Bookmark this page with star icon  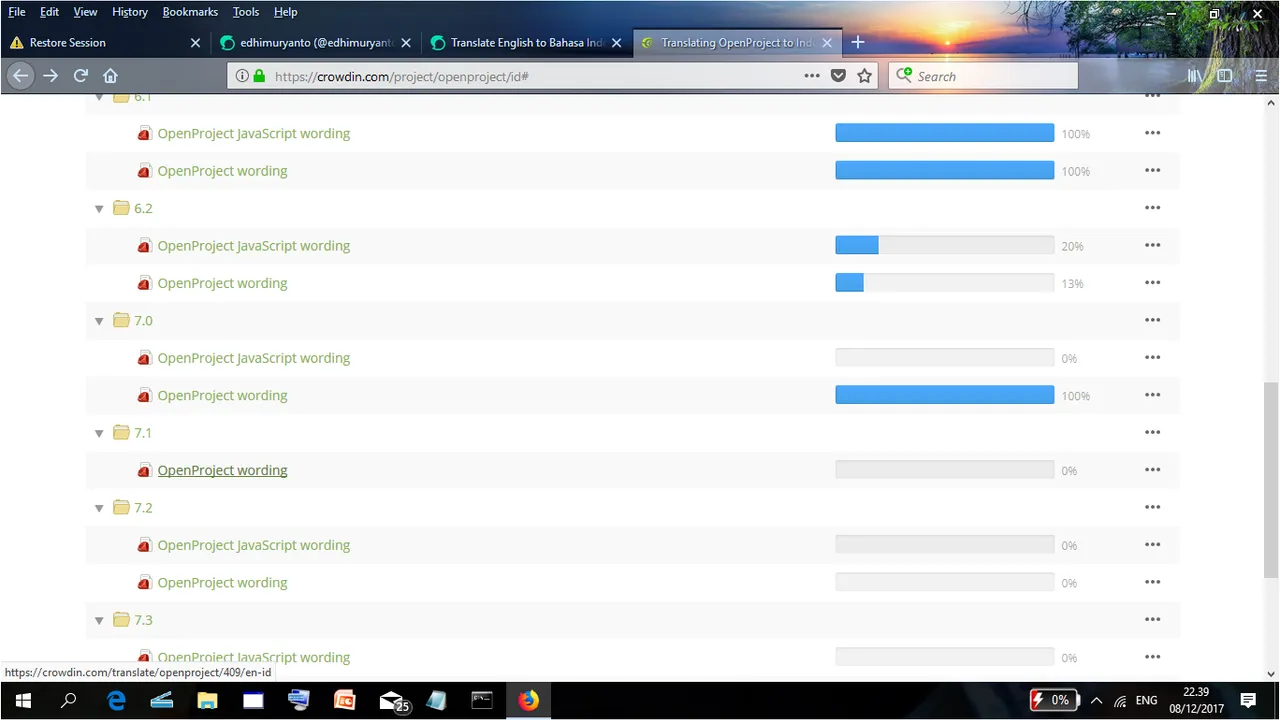pyautogui.click(x=865, y=76)
